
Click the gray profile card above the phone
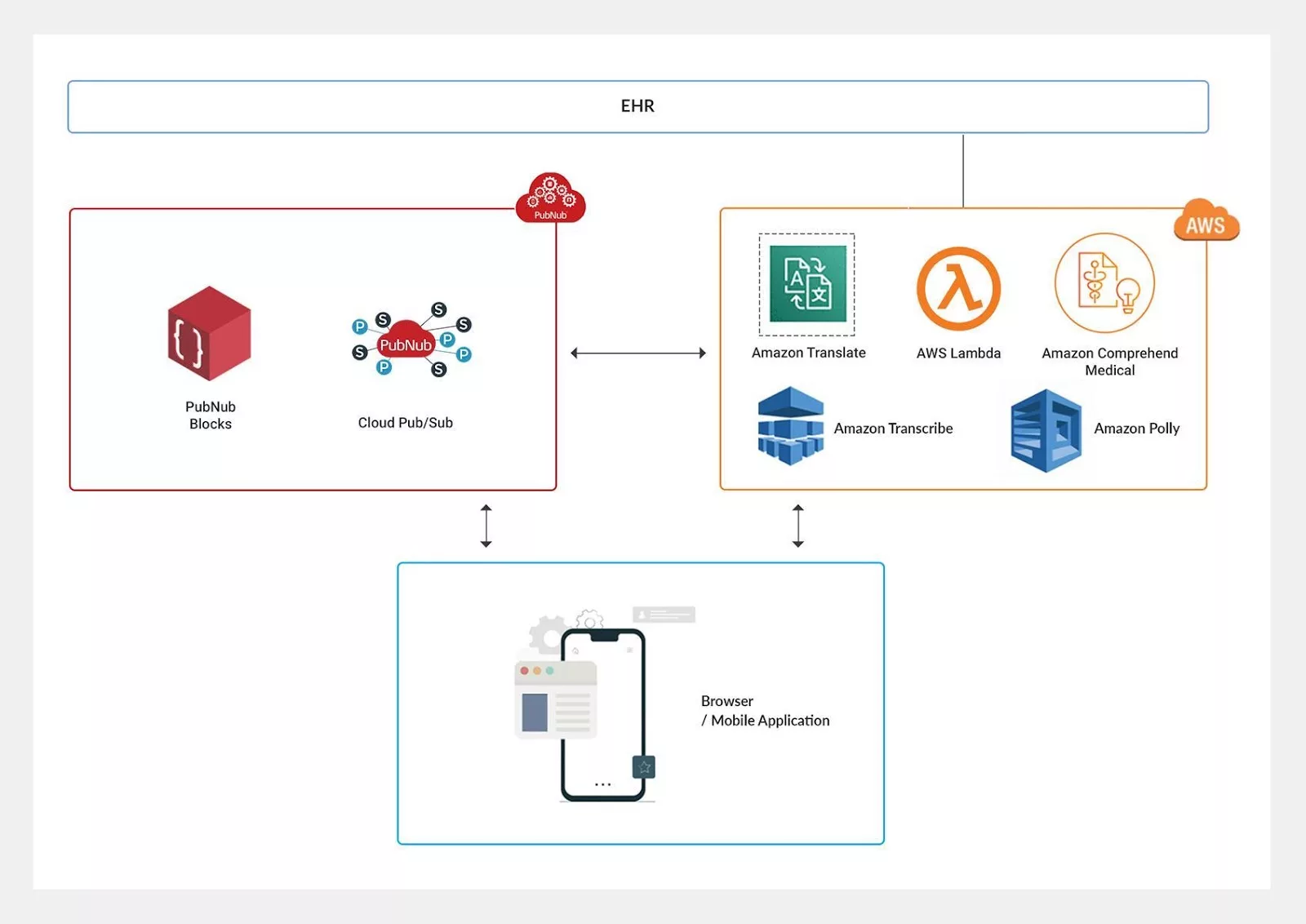point(664,615)
